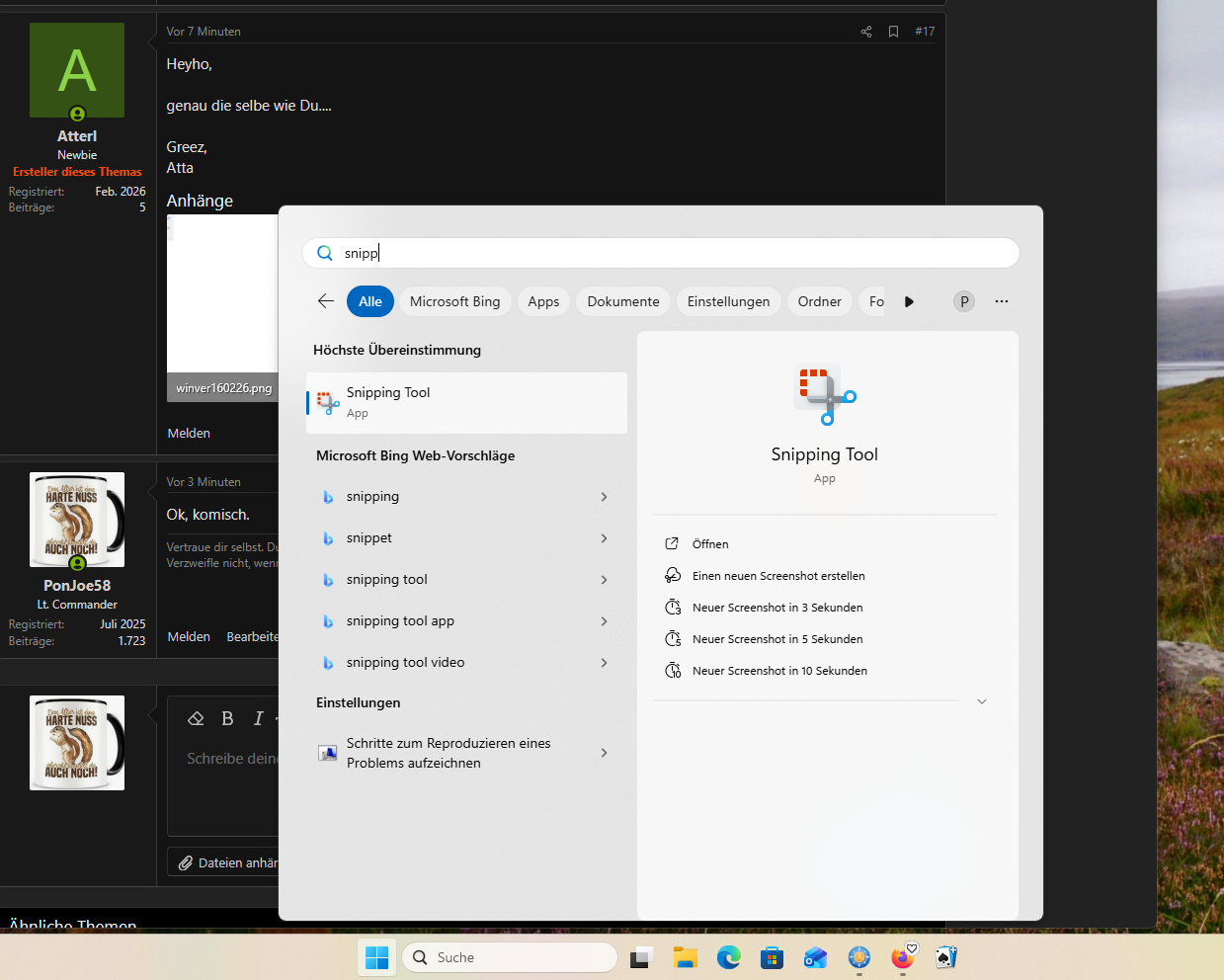Open Solitaire cards app on taskbar
The width and height of the screenshot is (1224, 980).
(x=945, y=957)
